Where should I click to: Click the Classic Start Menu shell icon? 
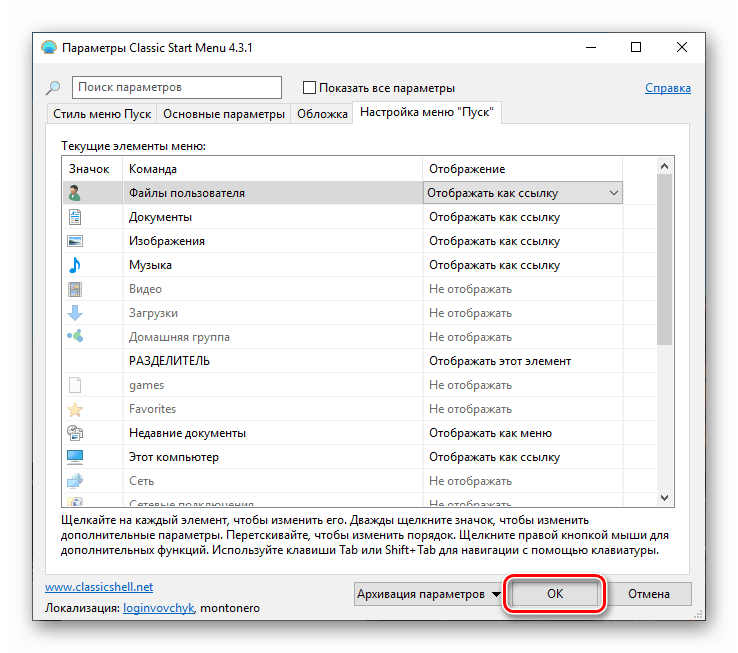click(49, 48)
